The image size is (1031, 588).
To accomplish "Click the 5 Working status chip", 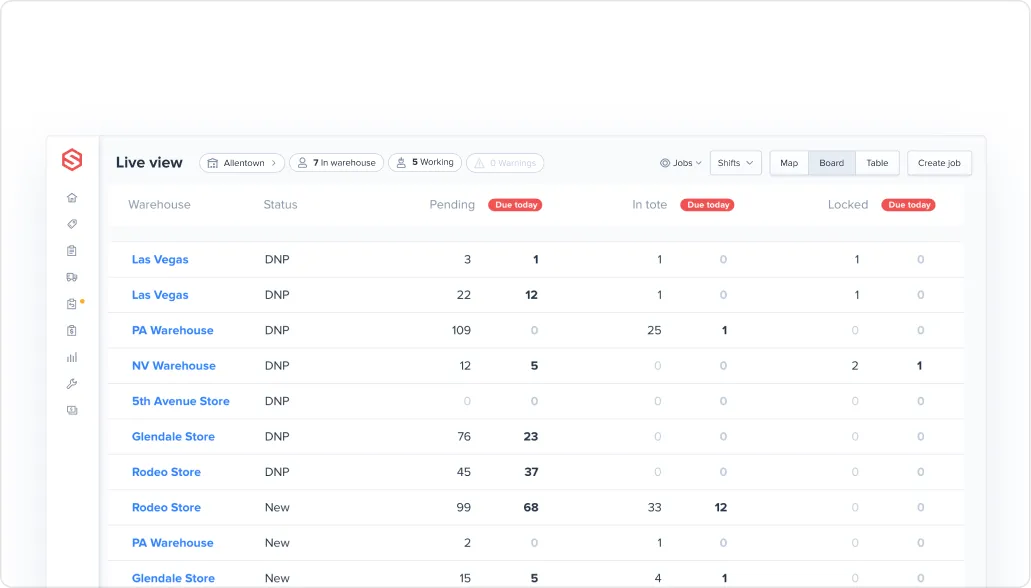I will tap(424, 162).
